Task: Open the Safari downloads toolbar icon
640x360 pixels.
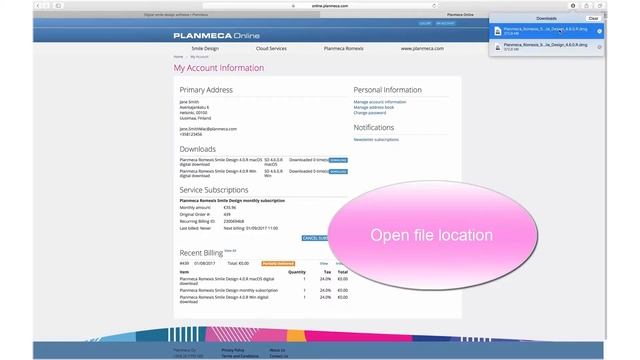Action: click(573, 6)
